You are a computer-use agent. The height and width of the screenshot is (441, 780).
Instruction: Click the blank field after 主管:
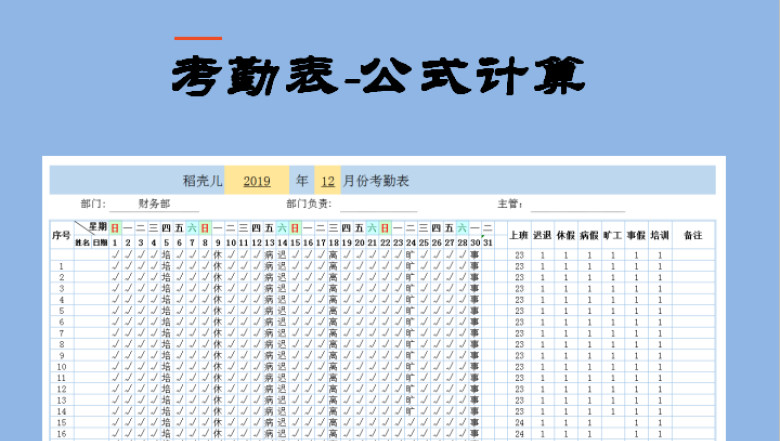point(578,204)
